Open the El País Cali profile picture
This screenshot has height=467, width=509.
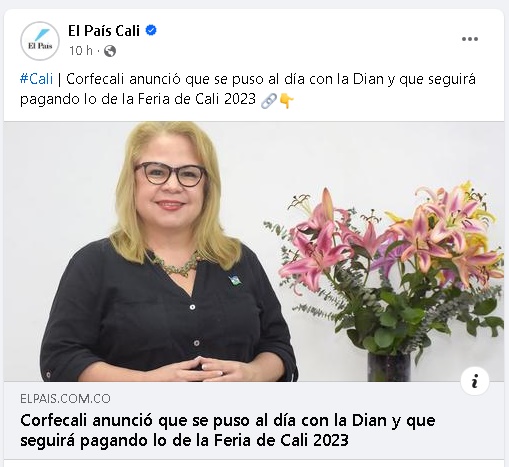(x=40, y=41)
